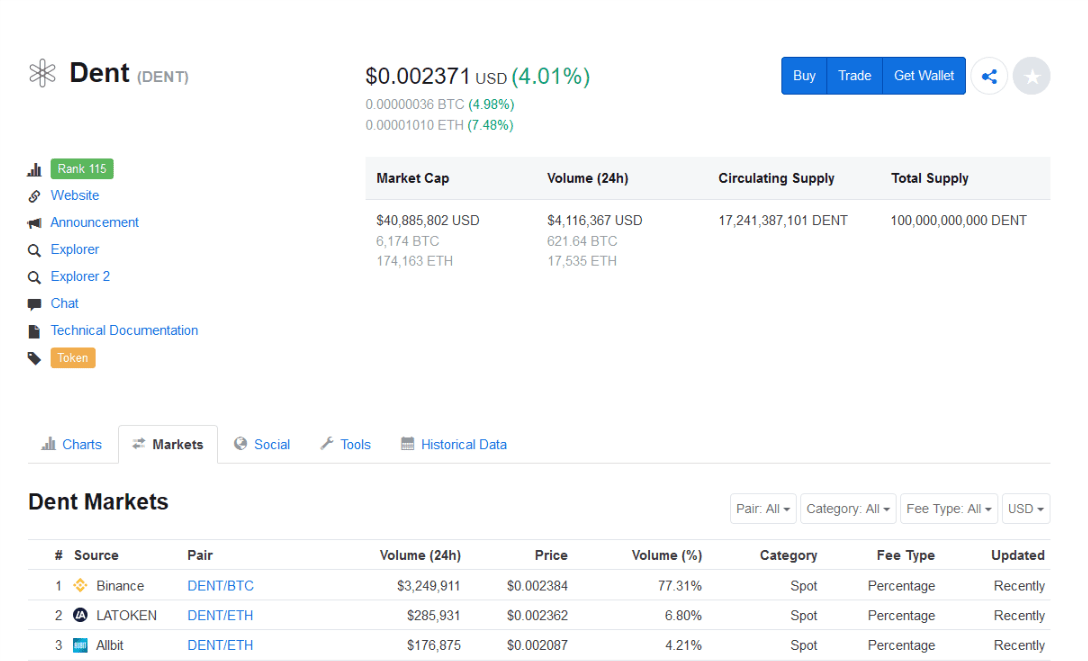This screenshot has width=1088, height=661.
Task: Click the 17,241,387,101 DENT circulating supply
Action: pos(783,221)
